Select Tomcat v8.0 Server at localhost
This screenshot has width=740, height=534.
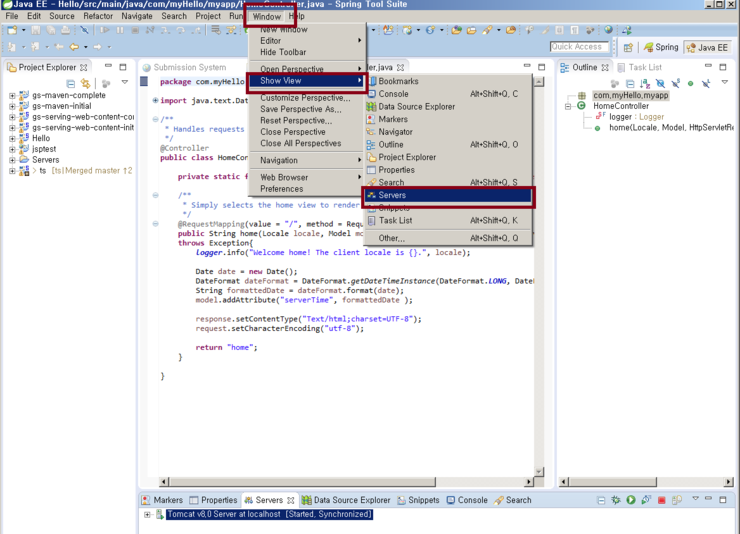pyautogui.click(x=269, y=514)
